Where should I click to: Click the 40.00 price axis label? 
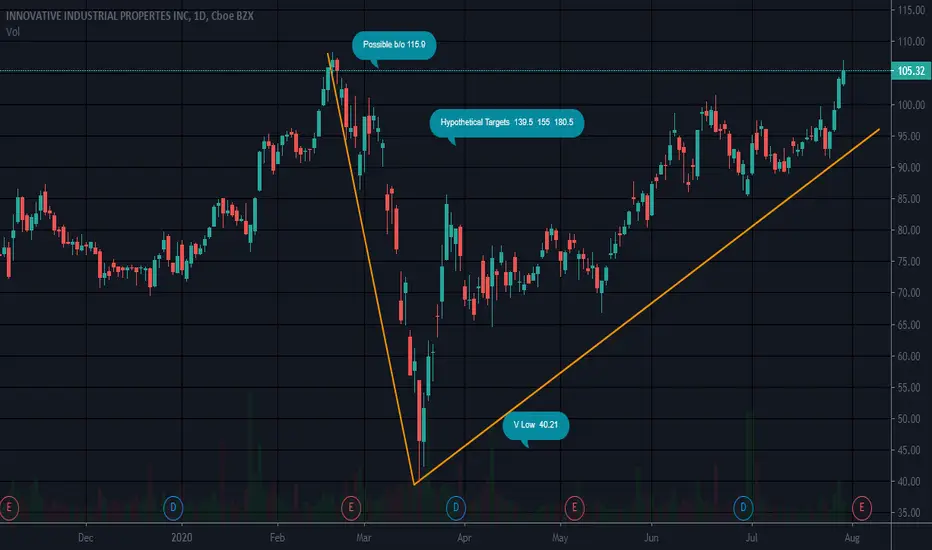(911, 482)
